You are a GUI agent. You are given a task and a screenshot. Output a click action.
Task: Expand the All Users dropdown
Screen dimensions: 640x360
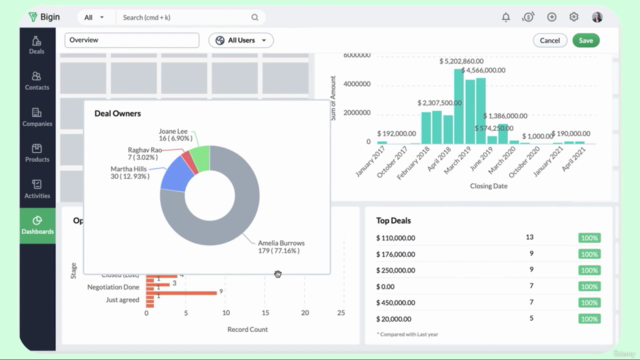tap(241, 40)
